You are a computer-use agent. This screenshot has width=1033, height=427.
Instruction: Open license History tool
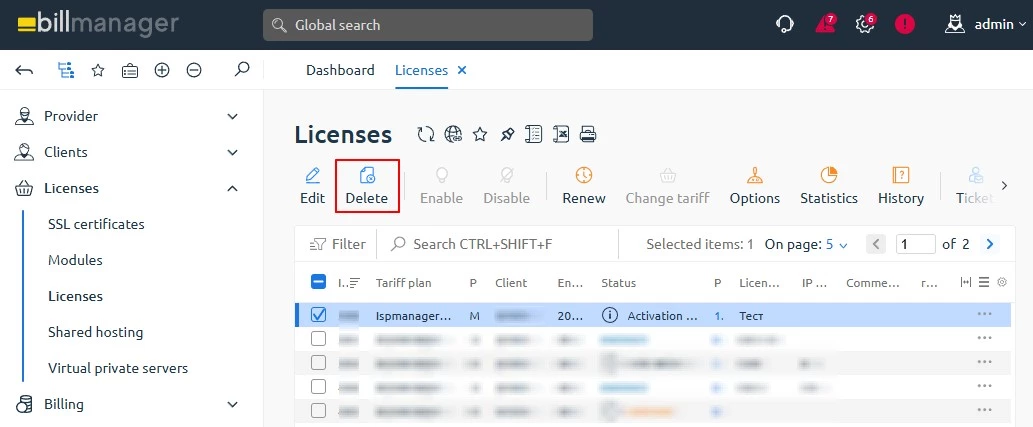[x=900, y=176]
